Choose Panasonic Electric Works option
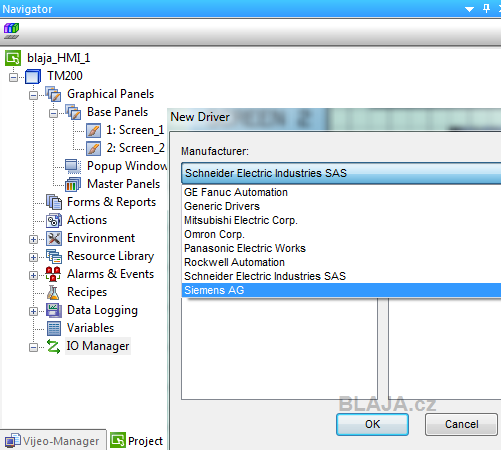Screen dimensions: 501x450 [341, 248]
